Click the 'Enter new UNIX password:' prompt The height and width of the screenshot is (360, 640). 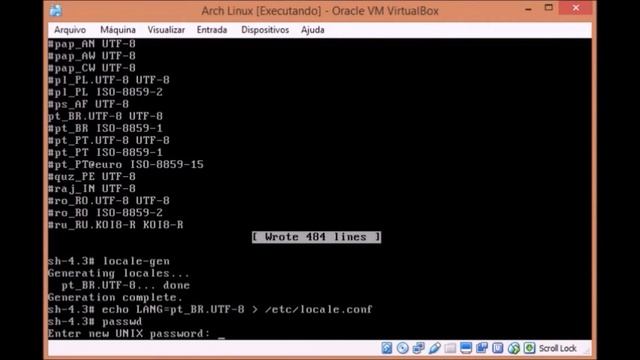[129, 334]
